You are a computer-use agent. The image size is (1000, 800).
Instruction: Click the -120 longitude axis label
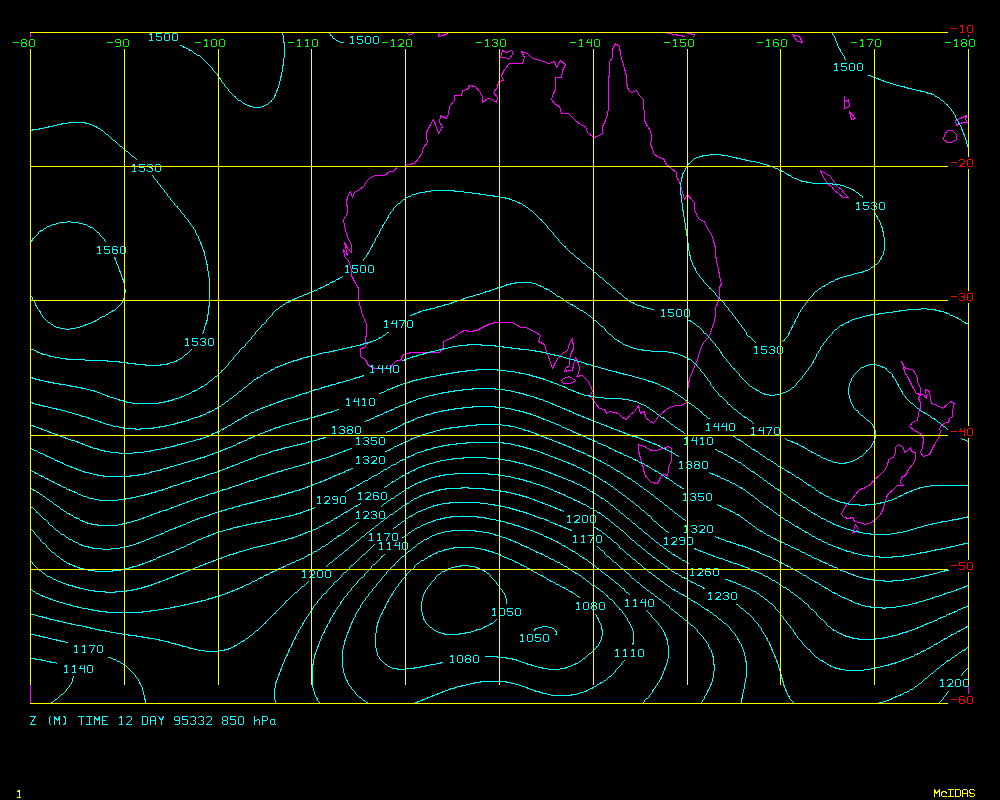point(399,43)
